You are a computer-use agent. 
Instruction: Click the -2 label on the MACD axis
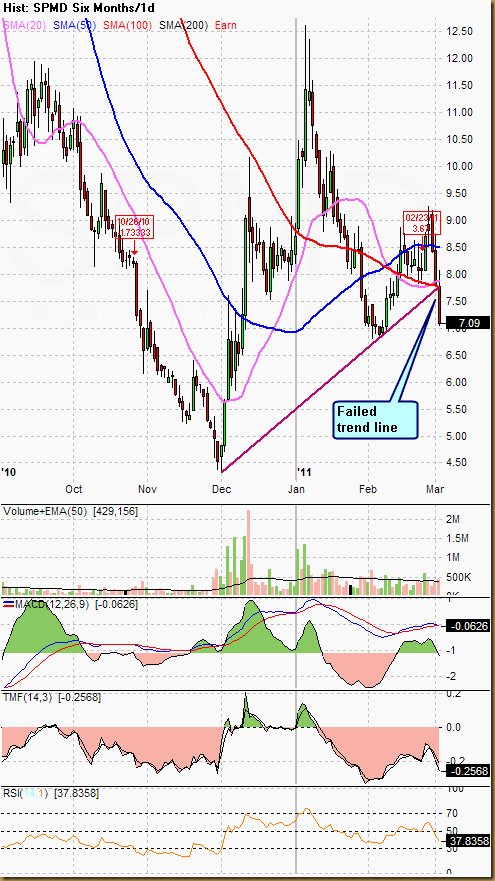coord(452,676)
